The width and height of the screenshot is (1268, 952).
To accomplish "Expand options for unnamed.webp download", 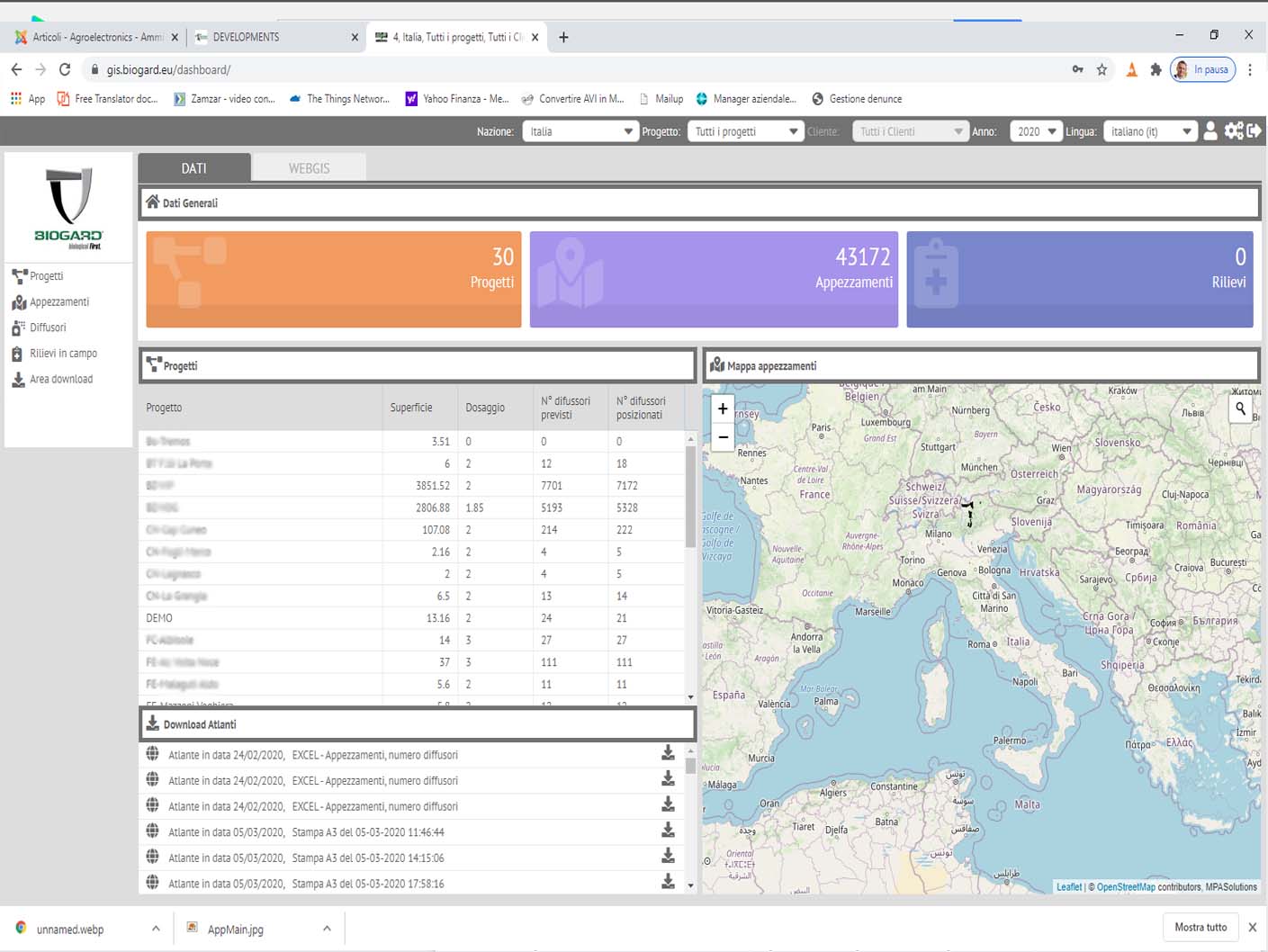I will (156, 929).
